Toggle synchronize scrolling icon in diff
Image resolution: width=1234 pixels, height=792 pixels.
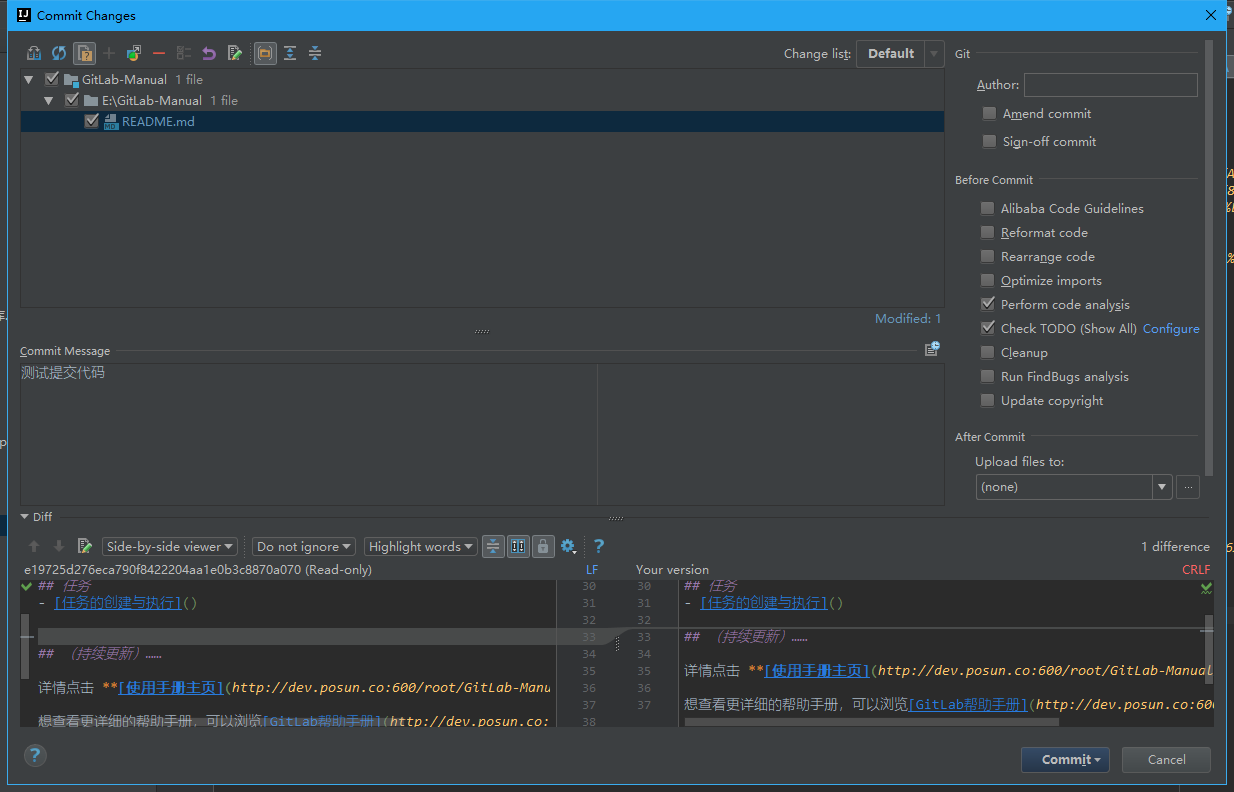click(518, 546)
